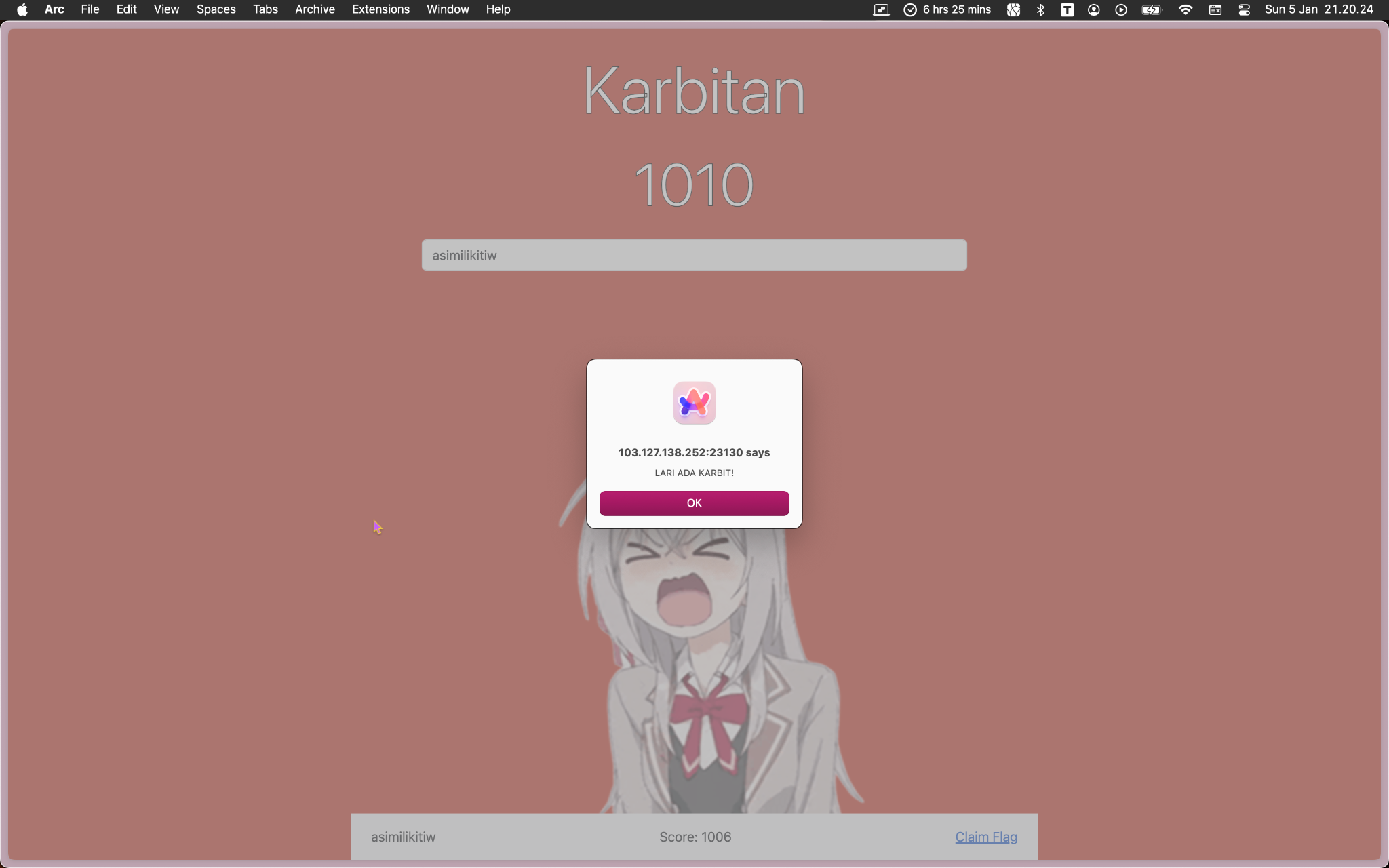
Task: Open the Spaces menu
Action: 216,9
